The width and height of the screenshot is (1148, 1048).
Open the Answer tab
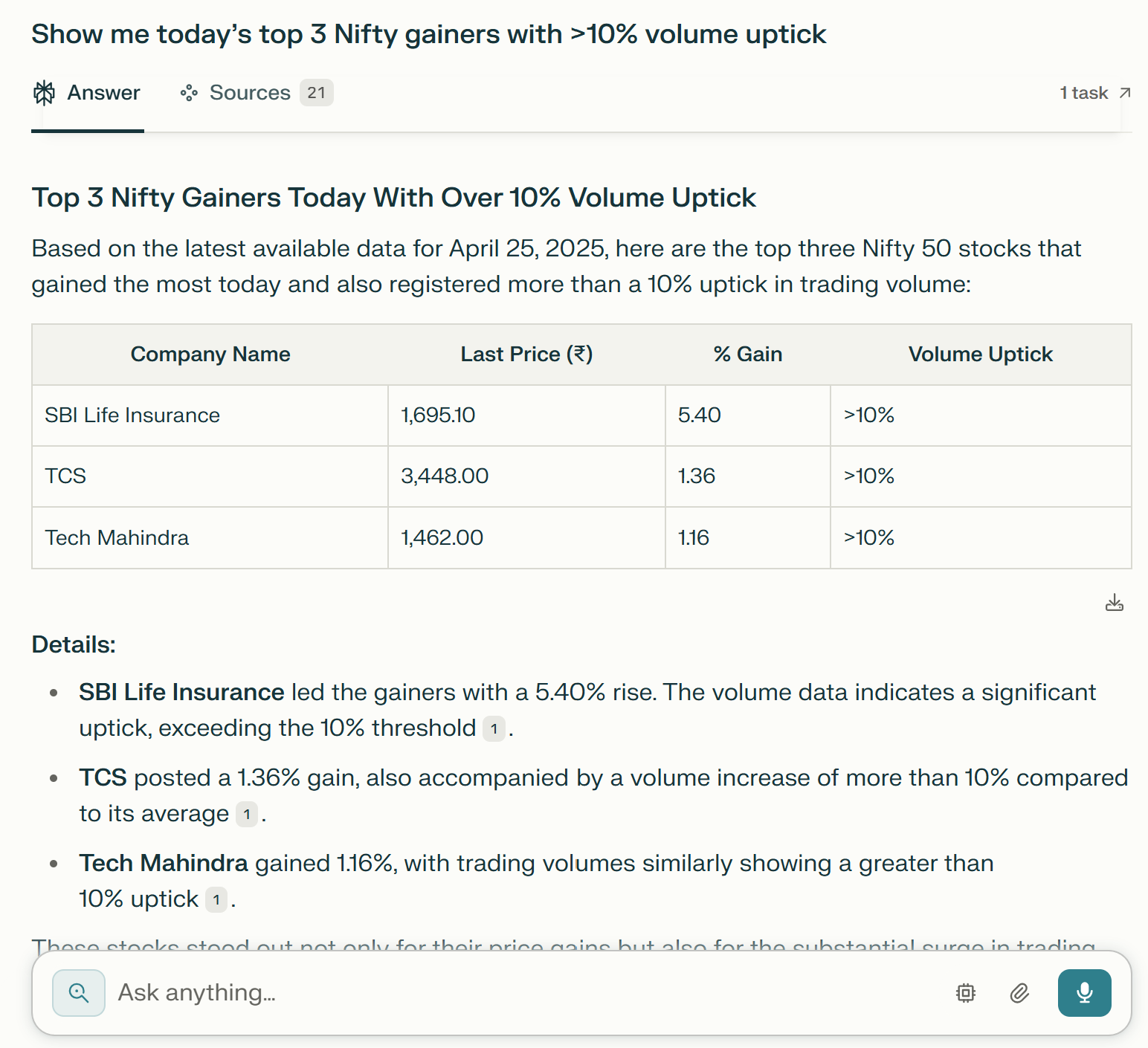pos(87,93)
